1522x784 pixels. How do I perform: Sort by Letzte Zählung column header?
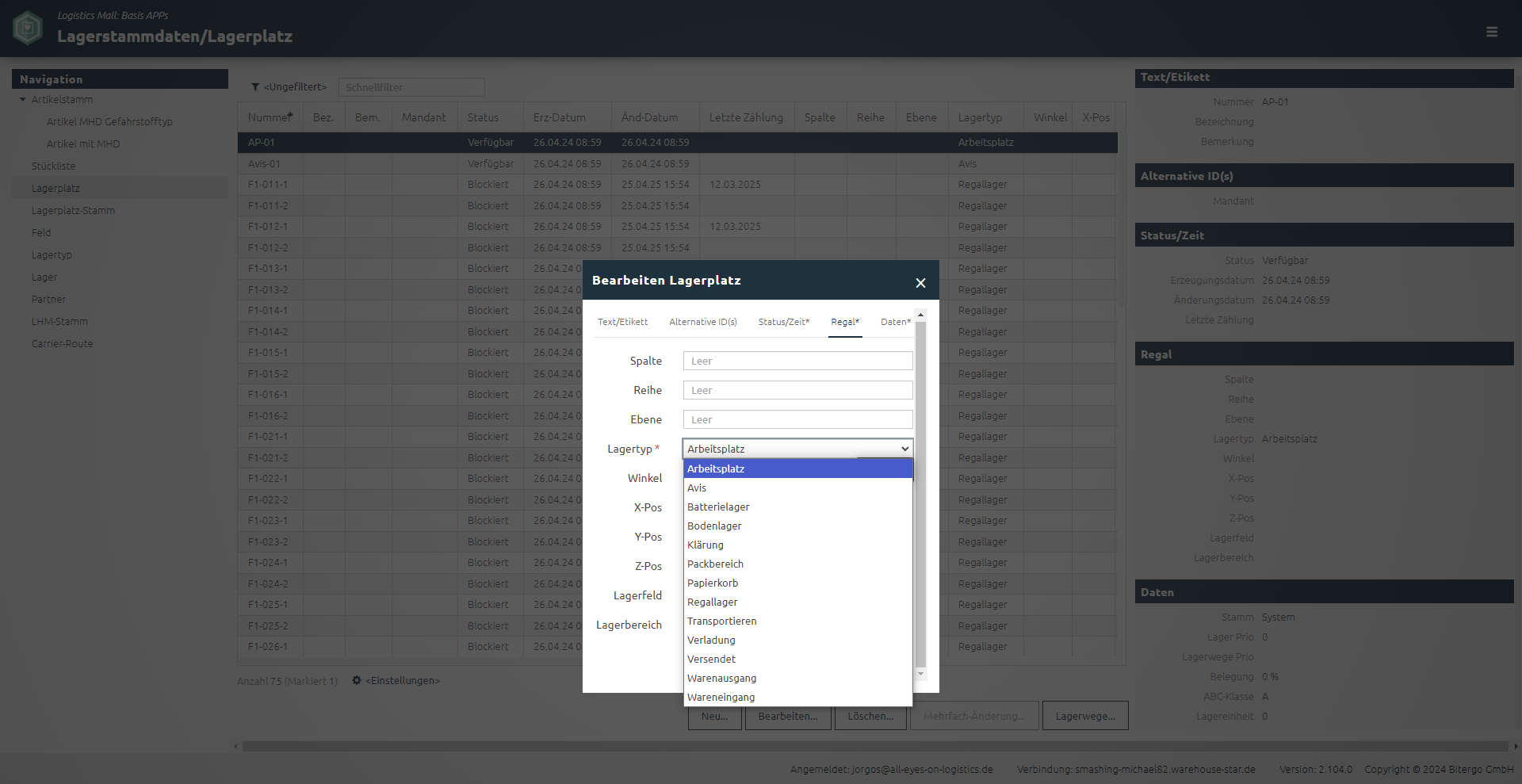[746, 117]
